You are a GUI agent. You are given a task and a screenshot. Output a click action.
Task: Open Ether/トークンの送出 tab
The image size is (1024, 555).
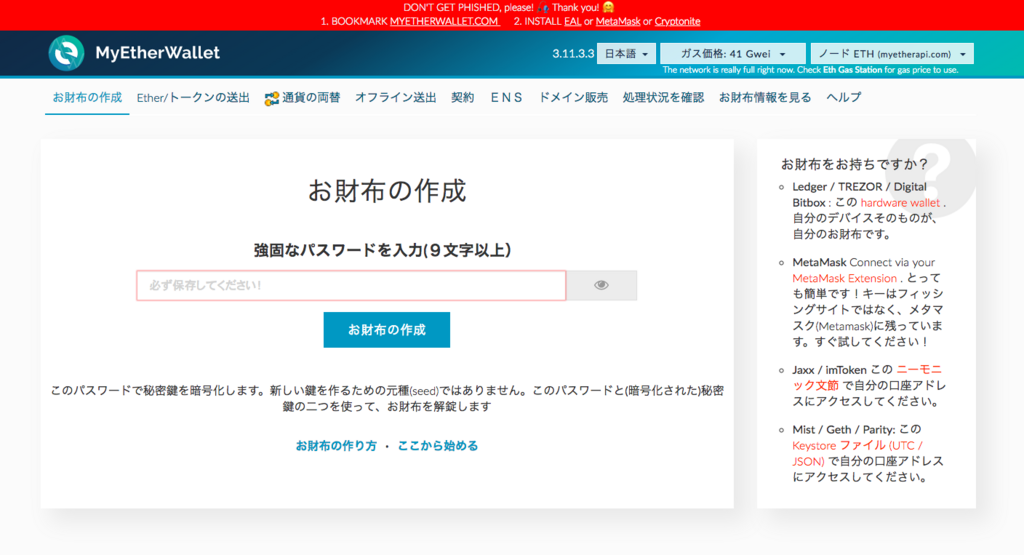pos(193,98)
